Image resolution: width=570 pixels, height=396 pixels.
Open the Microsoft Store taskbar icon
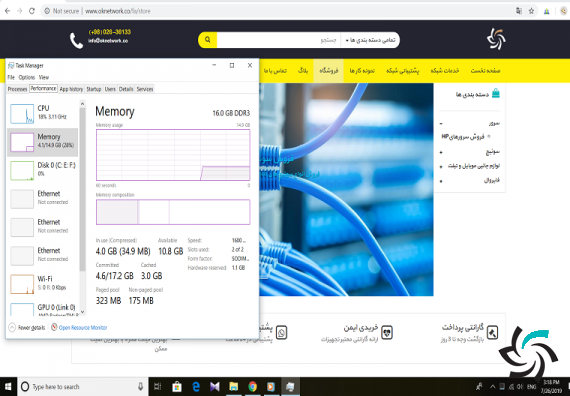[177, 387]
